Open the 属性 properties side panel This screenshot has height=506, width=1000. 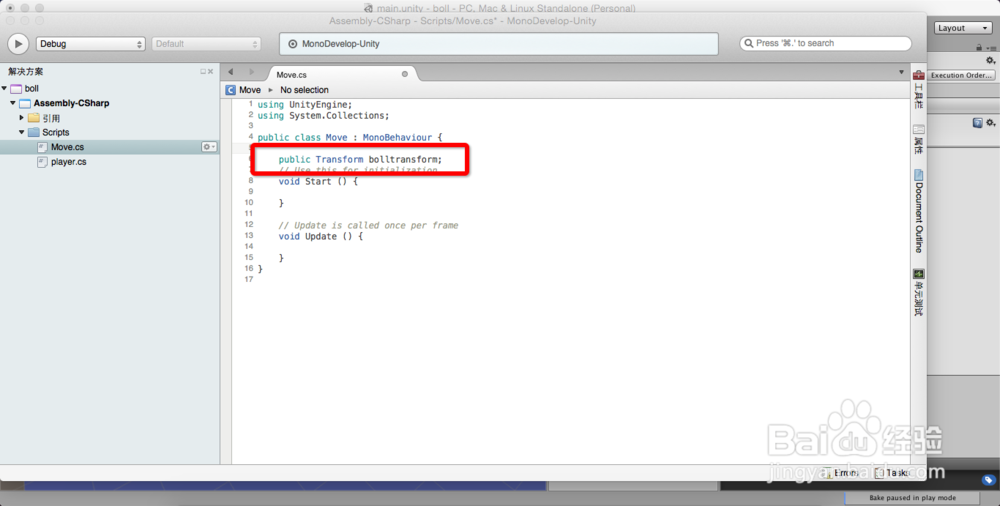tap(918, 140)
